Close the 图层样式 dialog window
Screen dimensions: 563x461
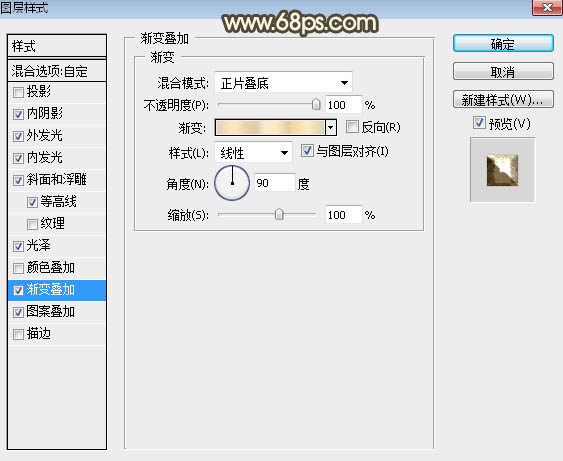point(547,7)
